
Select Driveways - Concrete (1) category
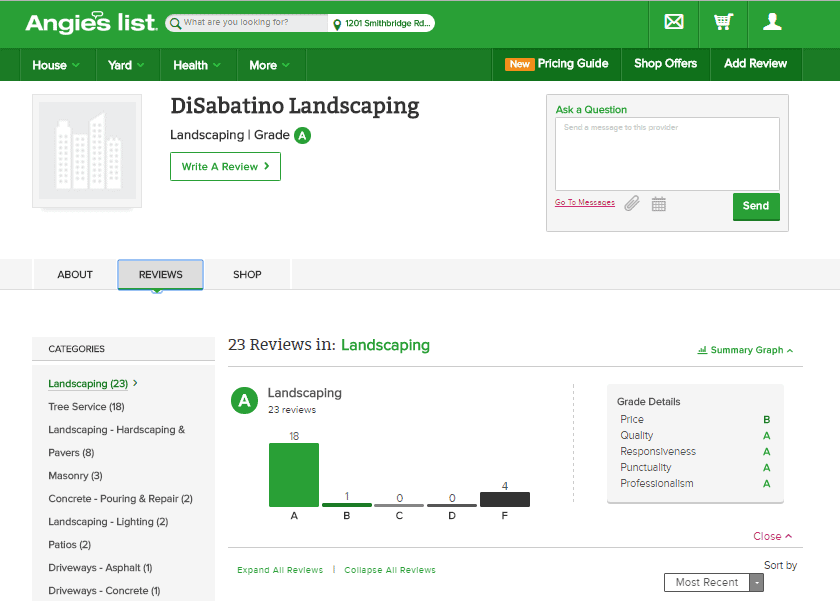click(104, 591)
